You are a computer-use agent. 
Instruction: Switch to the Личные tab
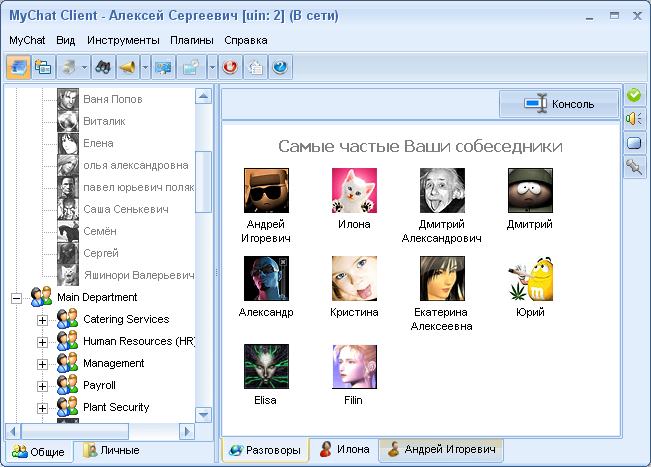[111, 451]
